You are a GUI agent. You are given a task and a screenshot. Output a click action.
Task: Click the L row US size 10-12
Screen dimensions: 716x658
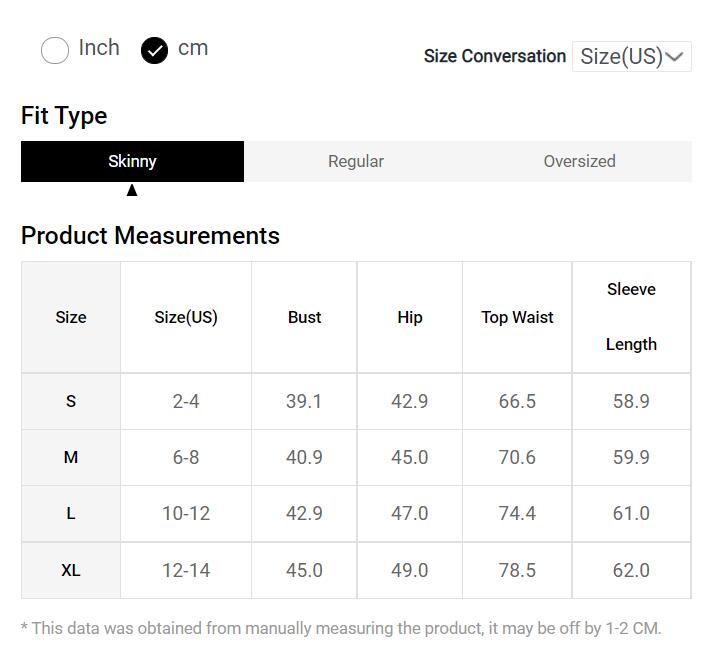[186, 513]
